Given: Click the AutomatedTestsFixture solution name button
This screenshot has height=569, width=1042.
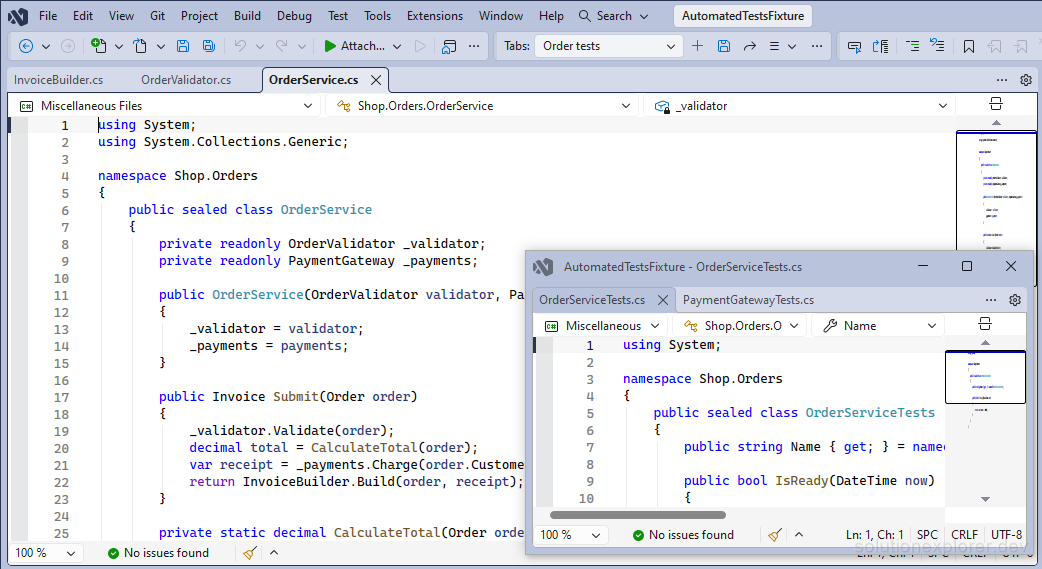Looking at the screenshot, I should pyautogui.click(x=743, y=16).
